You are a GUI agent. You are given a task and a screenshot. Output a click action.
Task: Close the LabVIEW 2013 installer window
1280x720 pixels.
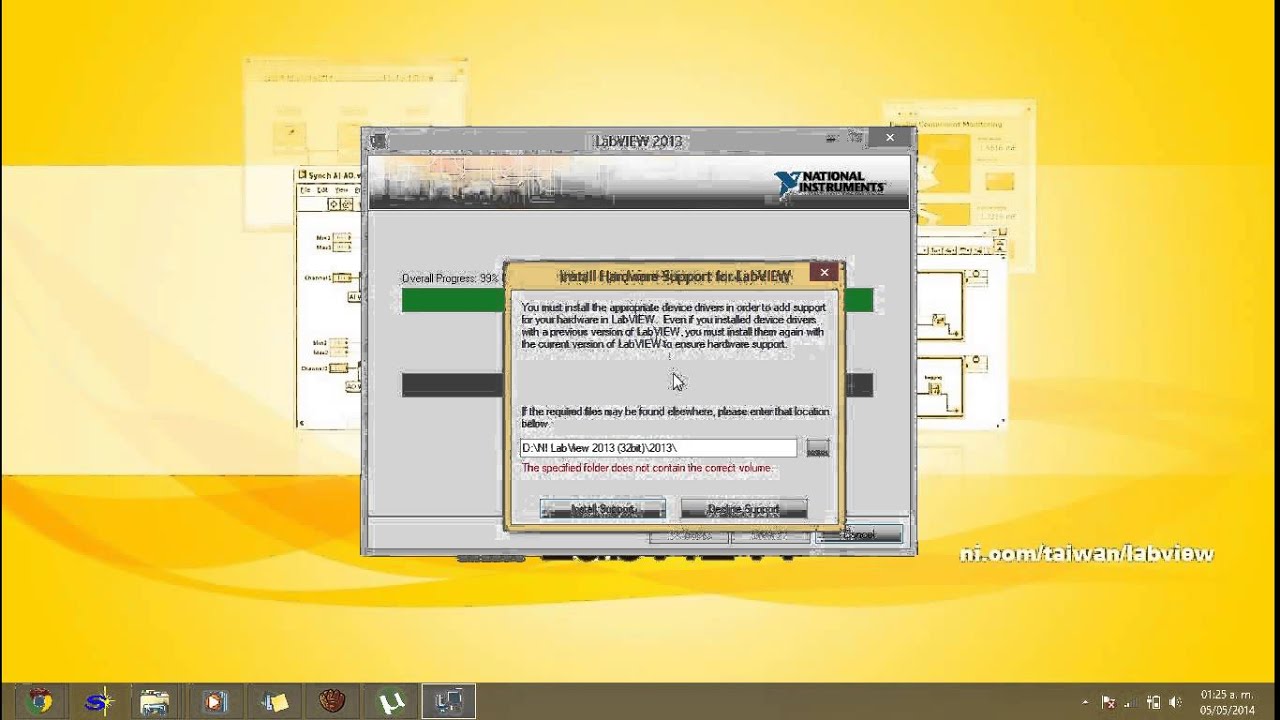[890, 137]
